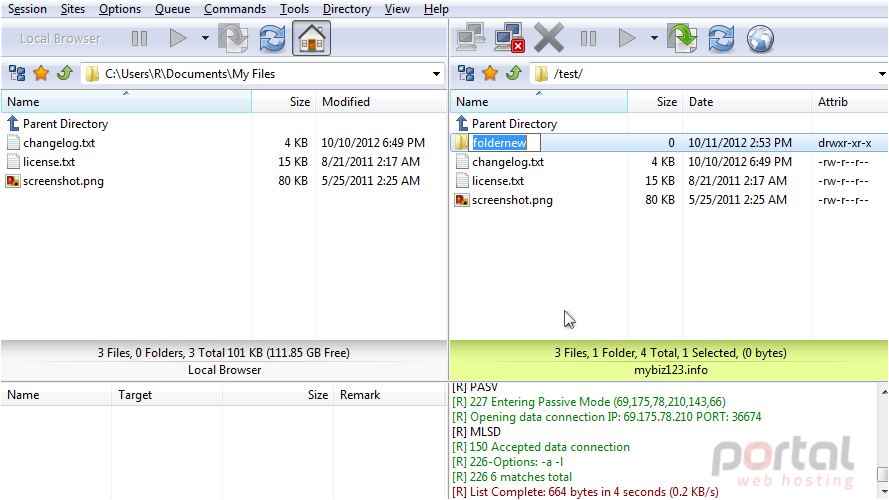Select local license.txt file
The image size is (889, 500).
(x=41, y=162)
